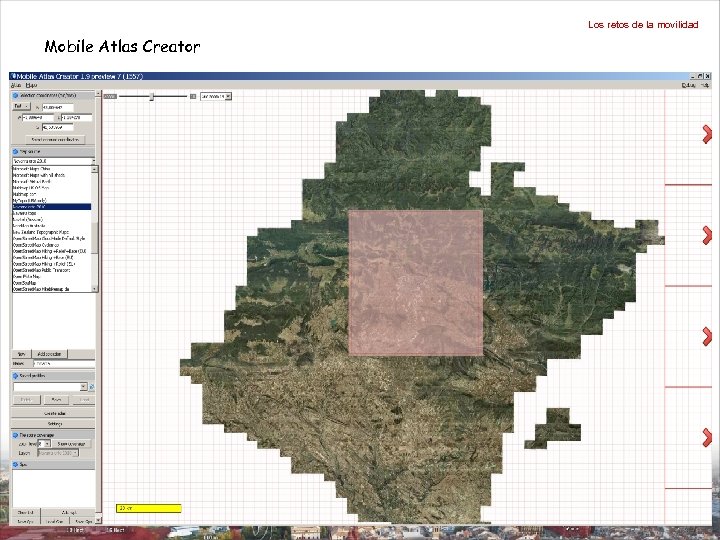Click the Settings button

[54, 423]
